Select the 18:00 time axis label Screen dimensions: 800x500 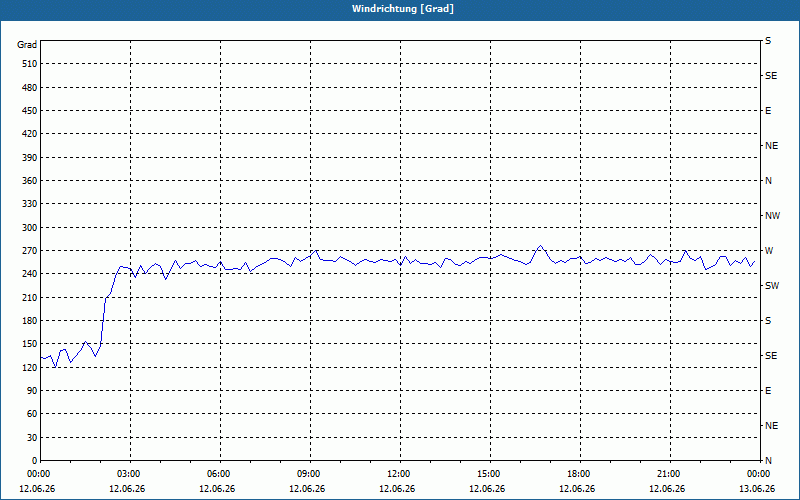pyautogui.click(x=579, y=474)
